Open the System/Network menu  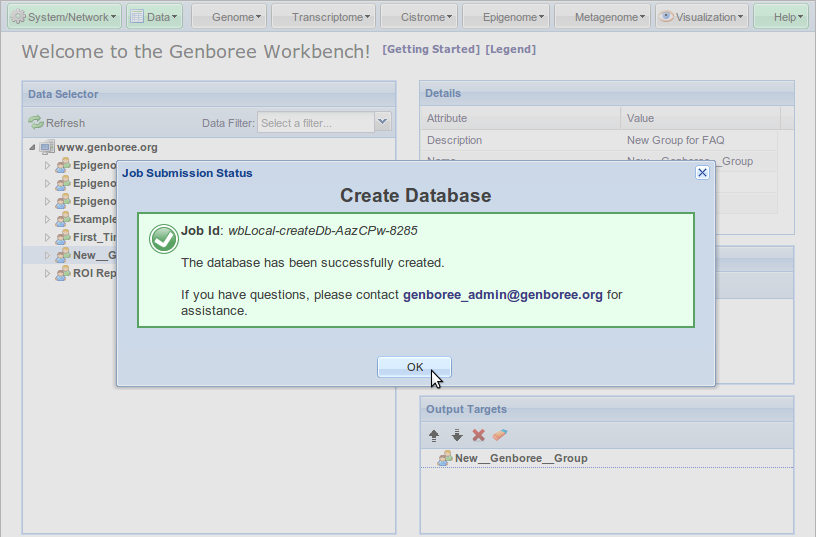[64, 17]
